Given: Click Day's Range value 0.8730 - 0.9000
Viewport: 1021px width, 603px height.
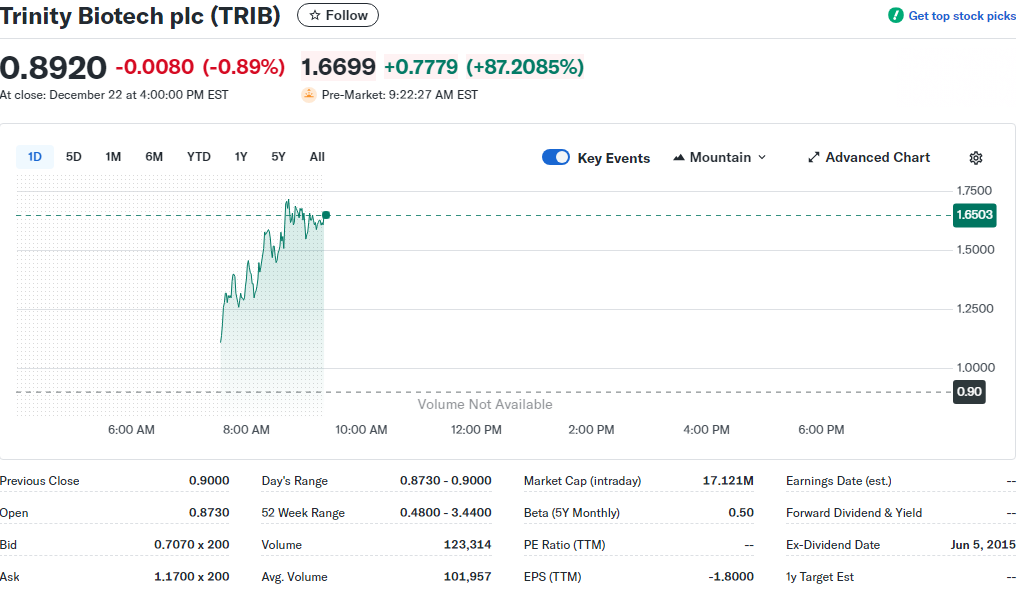Looking at the screenshot, I should [x=445, y=481].
